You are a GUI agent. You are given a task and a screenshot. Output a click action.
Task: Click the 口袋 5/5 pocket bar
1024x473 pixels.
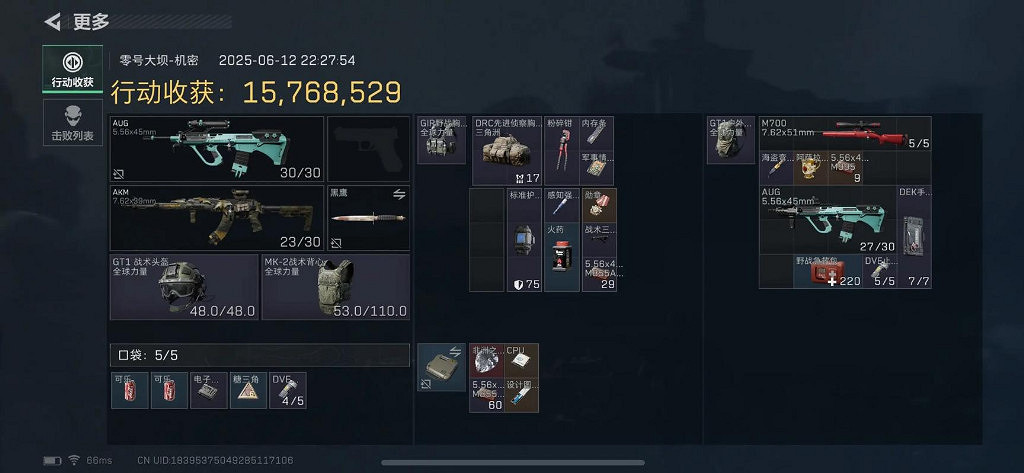pos(260,355)
